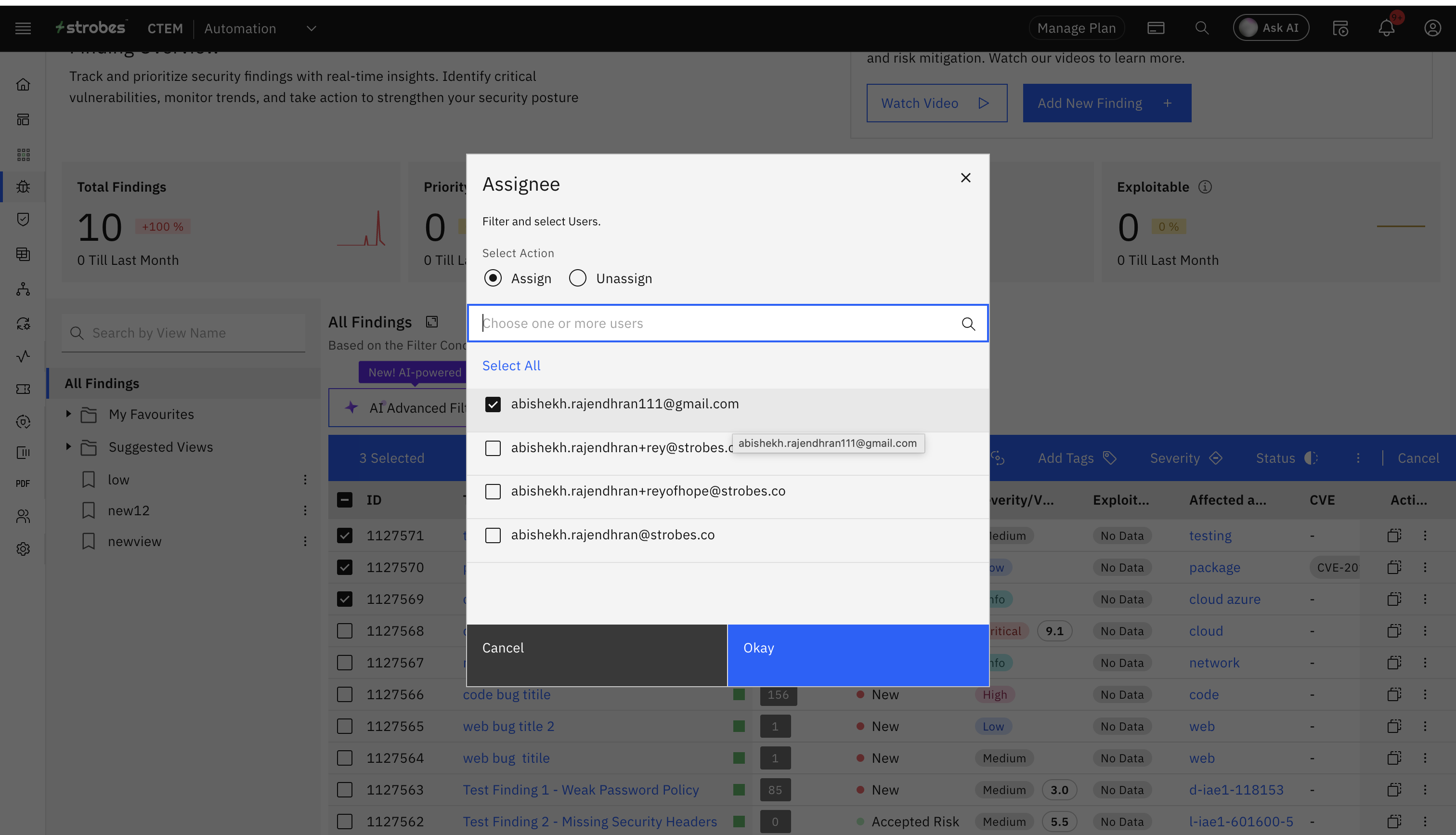
Task: Expand the My Favourites folder
Action: pyautogui.click(x=68, y=414)
